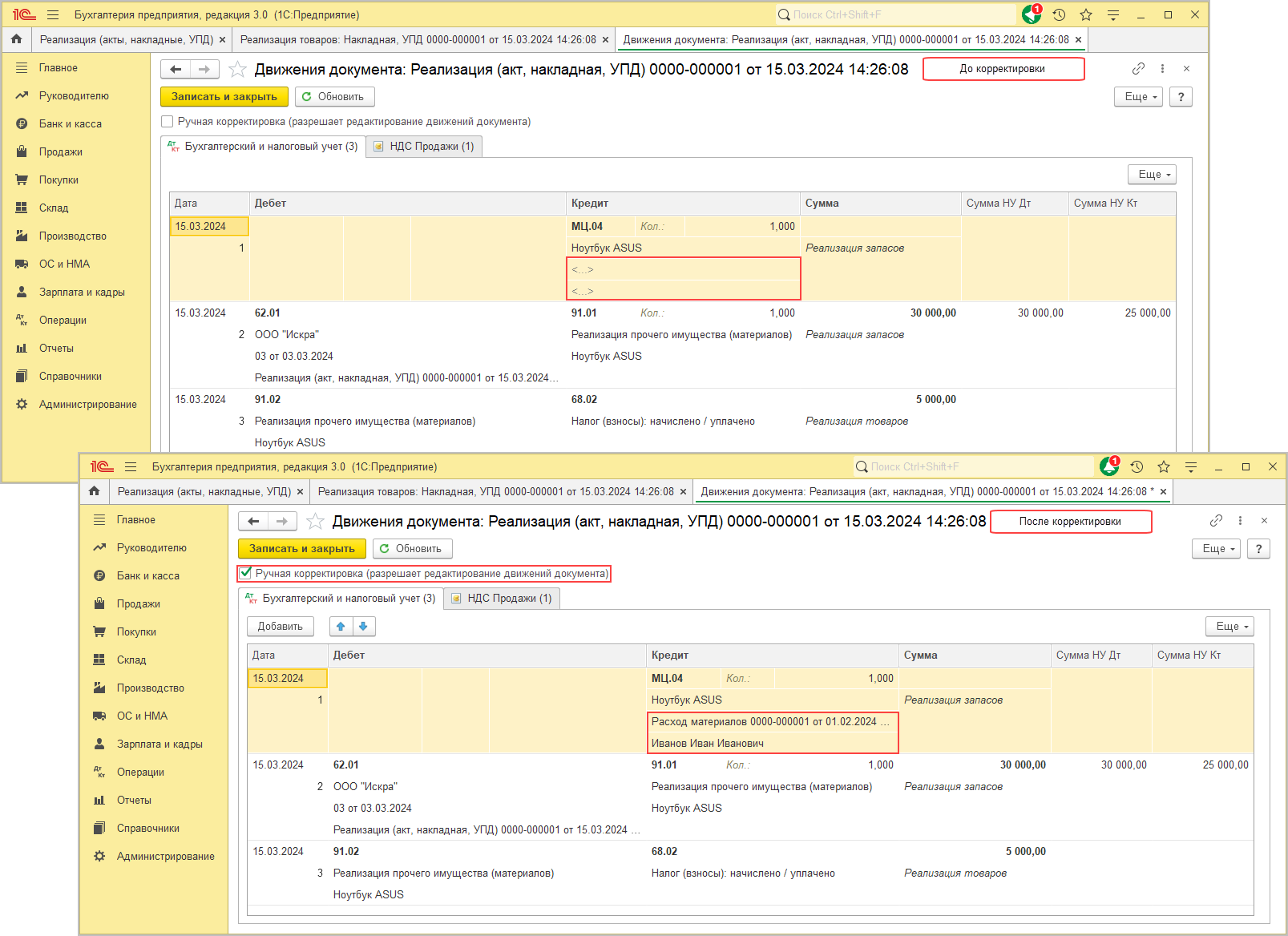Go to home page in bottom window
Image resolution: width=1288 pixels, height=936 pixels.
point(94,490)
